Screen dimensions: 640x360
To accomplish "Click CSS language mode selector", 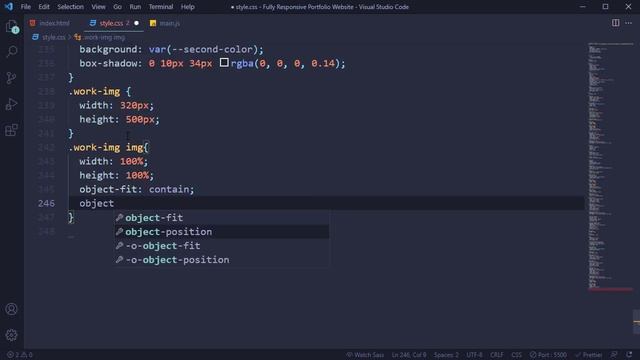I will (x=516, y=355).
